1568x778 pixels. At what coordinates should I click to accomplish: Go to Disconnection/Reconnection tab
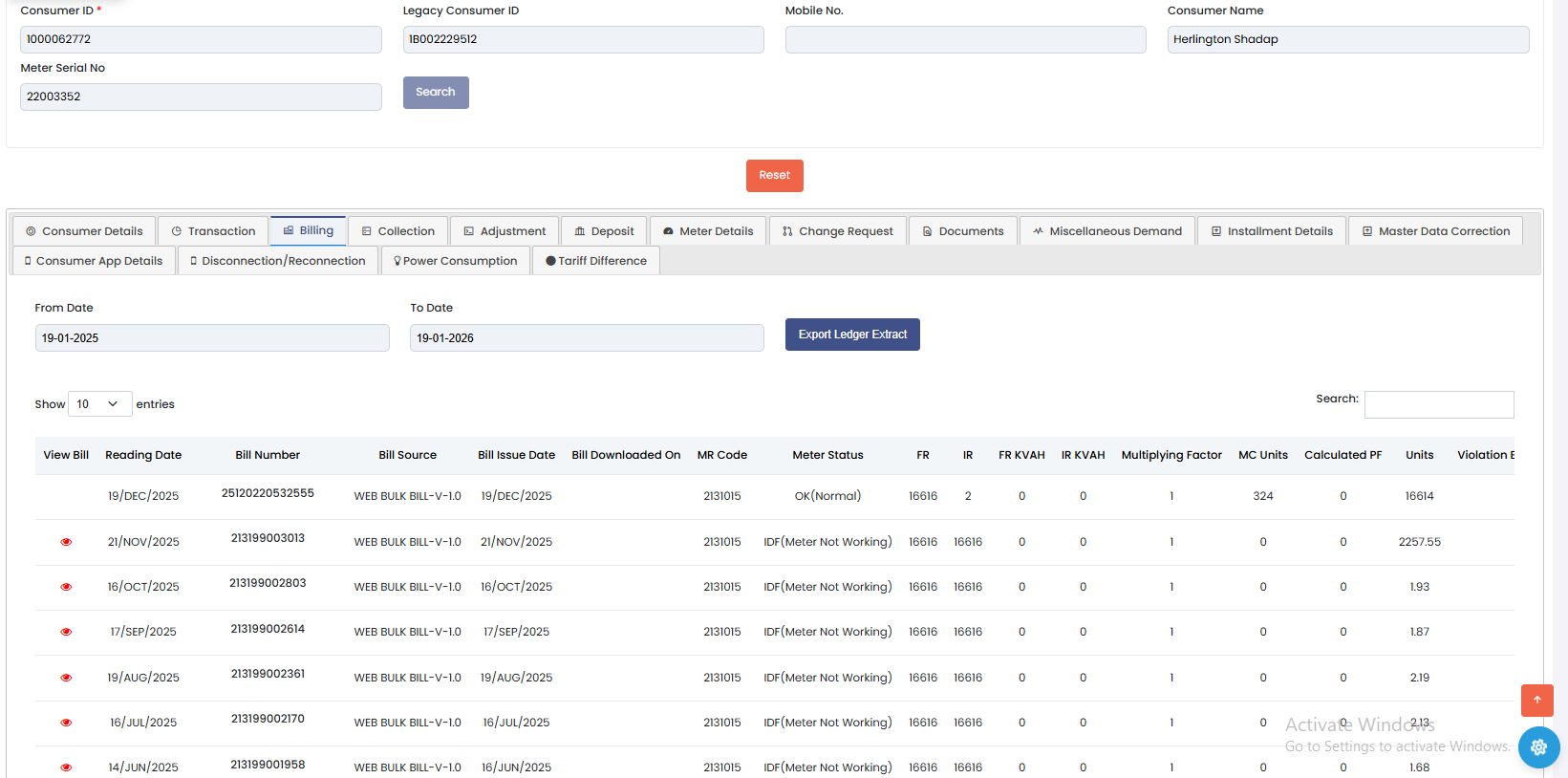pos(278,261)
